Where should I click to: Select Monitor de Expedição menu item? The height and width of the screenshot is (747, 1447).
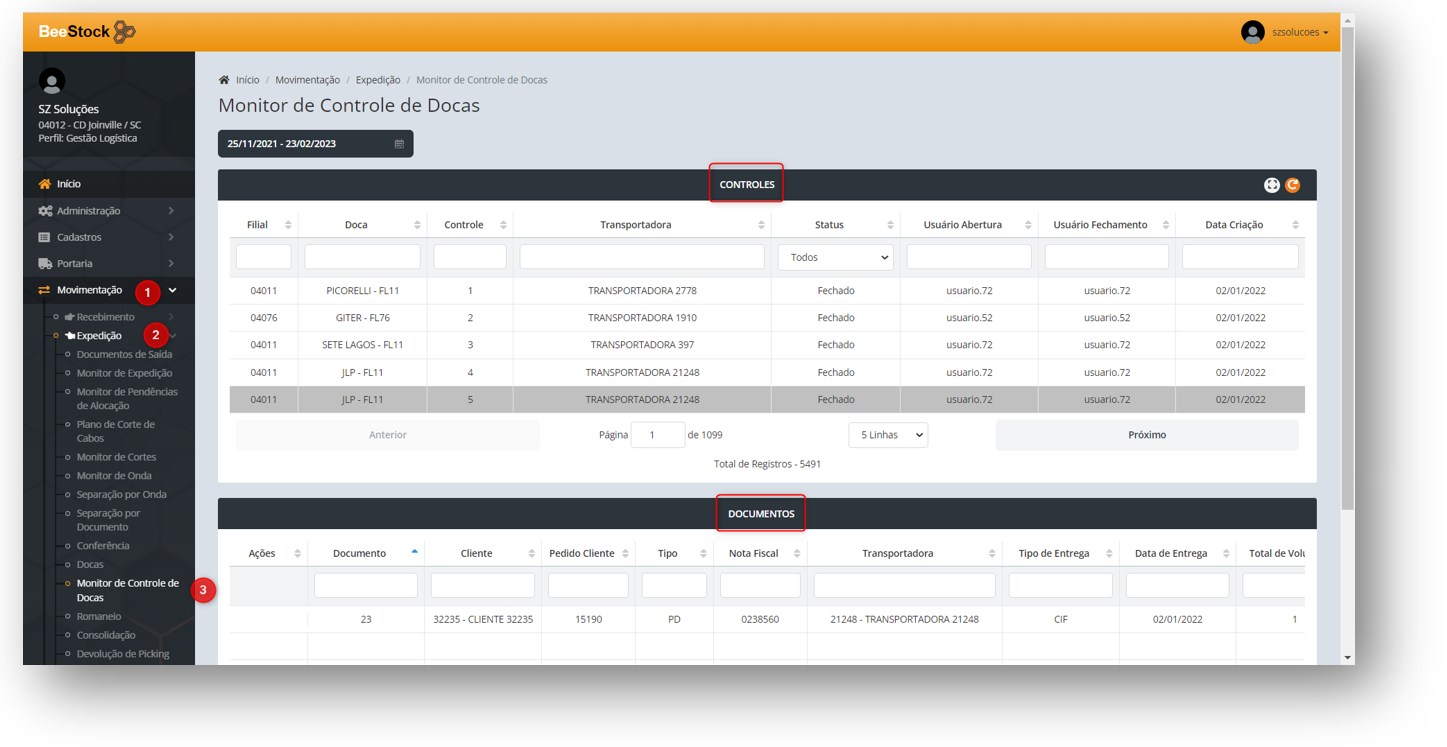(x=124, y=373)
